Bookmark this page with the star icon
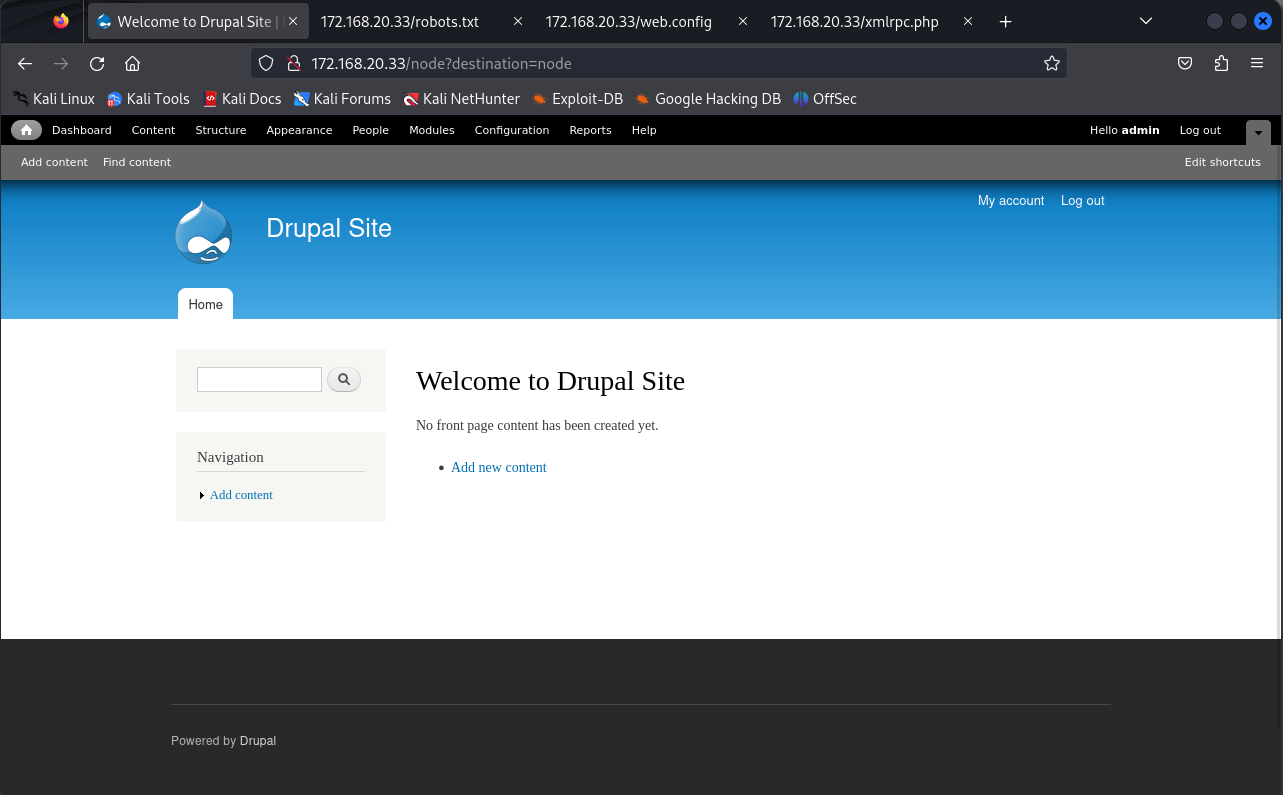This screenshot has width=1283, height=795. [x=1052, y=63]
